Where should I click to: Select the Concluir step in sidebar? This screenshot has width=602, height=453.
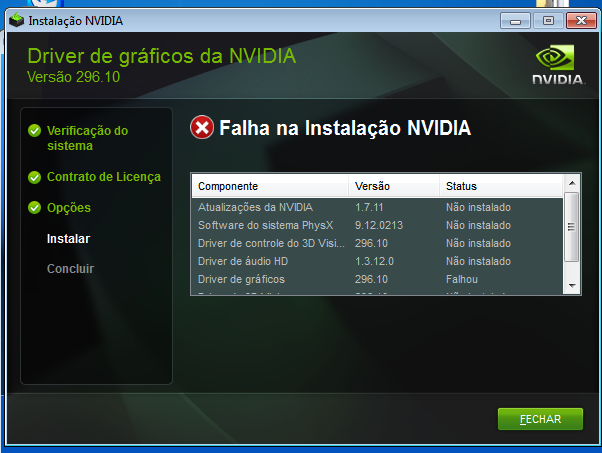tap(70, 269)
